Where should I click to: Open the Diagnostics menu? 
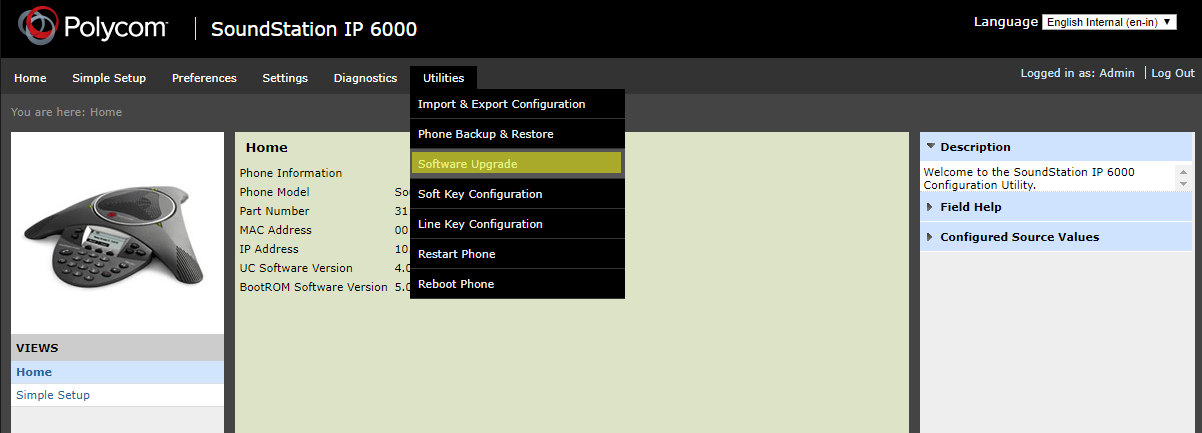click(365, 78)
